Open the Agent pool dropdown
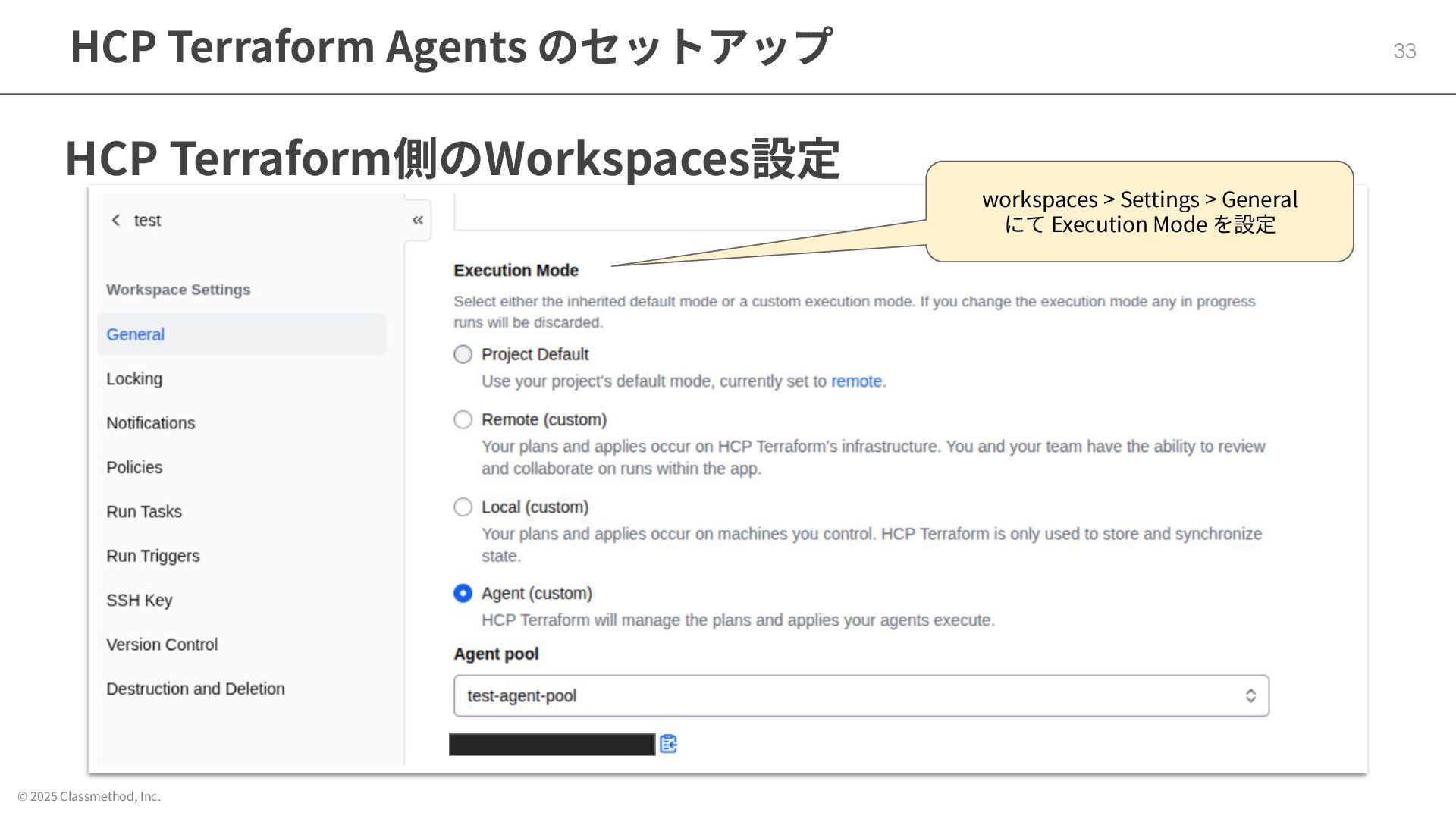The image size is (1456, 819). [860, 695]
